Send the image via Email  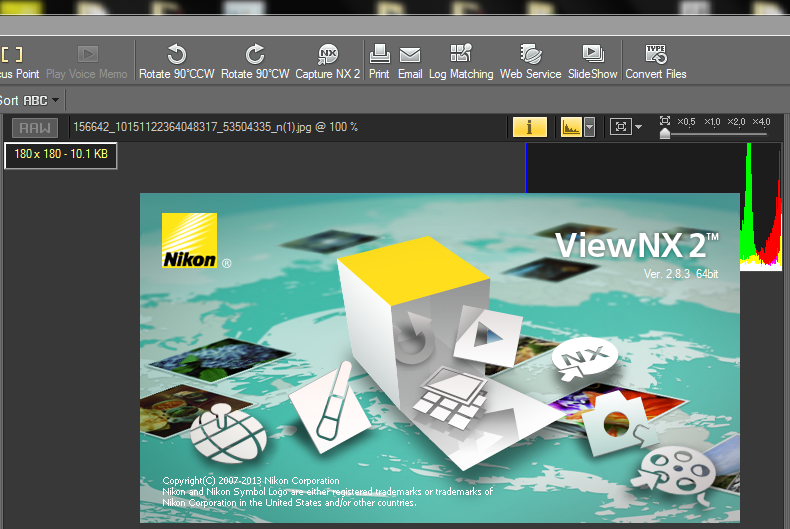[x=410, y=61]
